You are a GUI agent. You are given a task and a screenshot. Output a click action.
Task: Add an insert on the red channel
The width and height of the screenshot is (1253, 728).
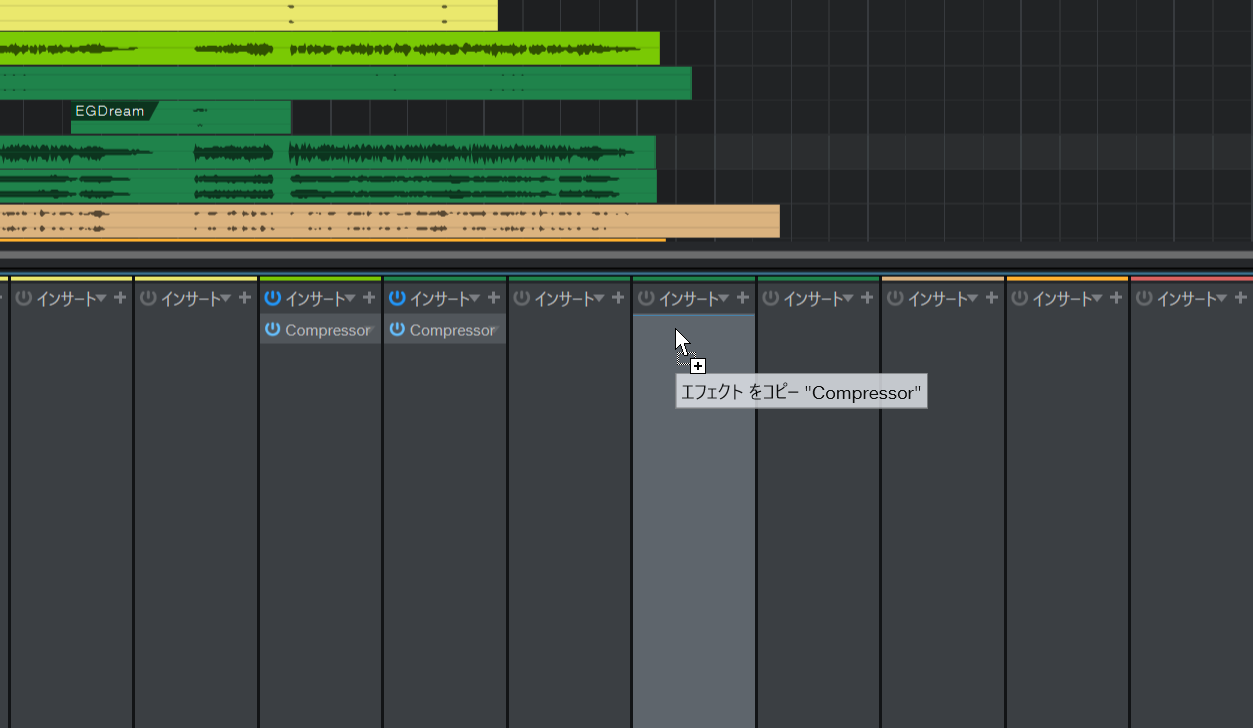point(1240,298)
